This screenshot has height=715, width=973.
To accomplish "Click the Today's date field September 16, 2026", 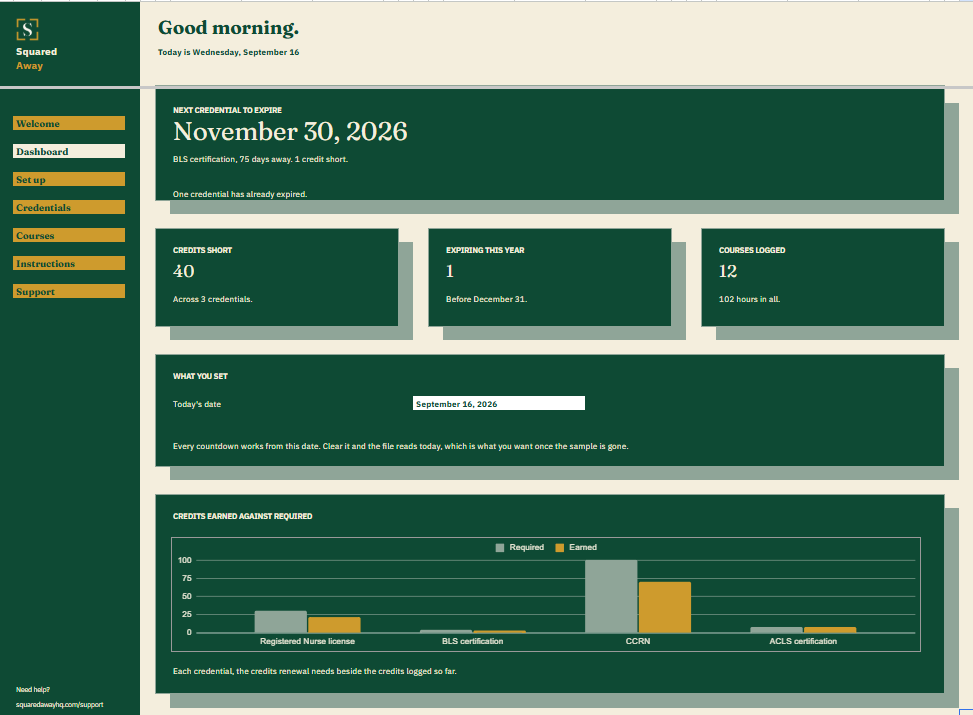I will (499, 403).
